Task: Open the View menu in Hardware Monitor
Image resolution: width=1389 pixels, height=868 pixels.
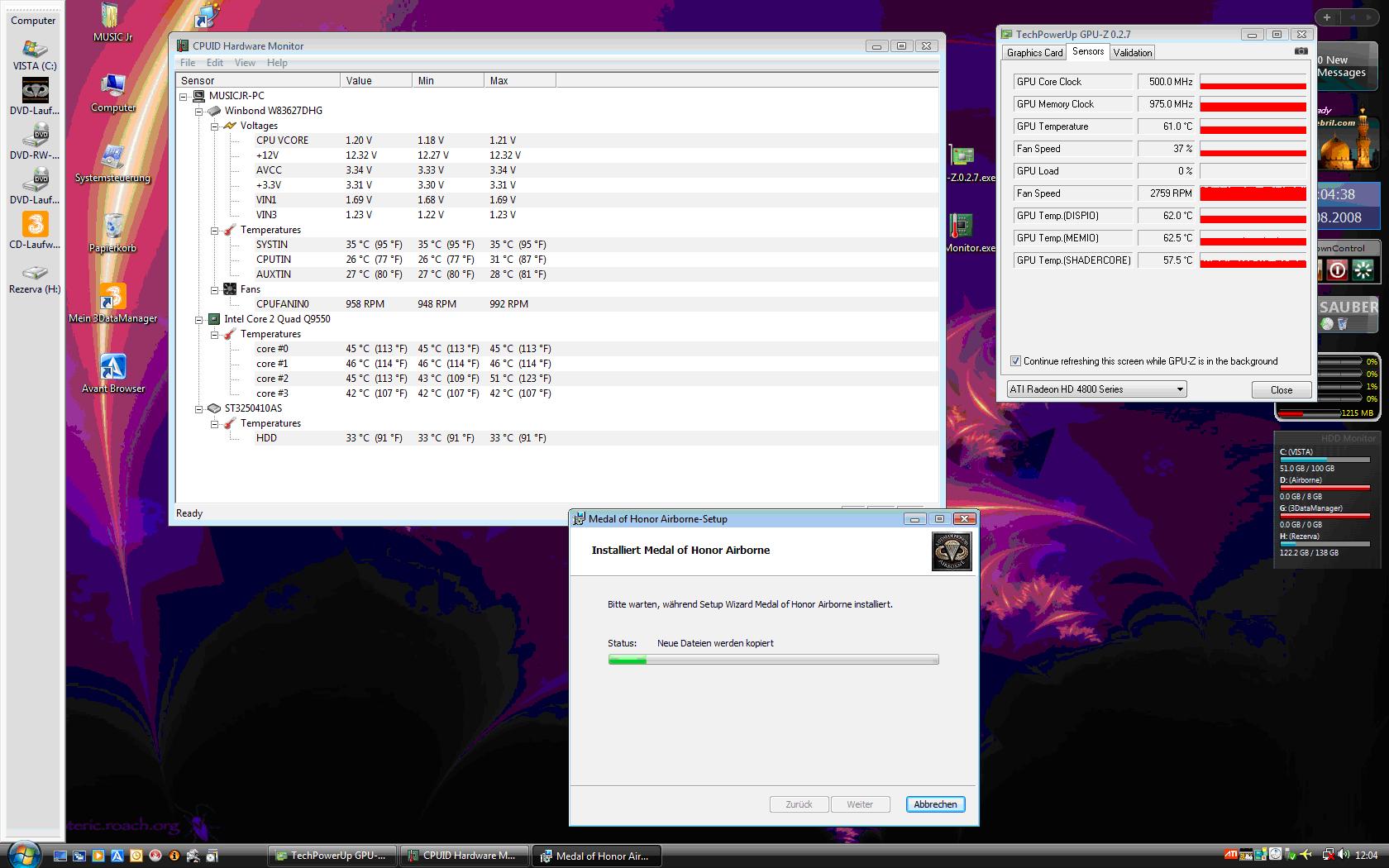Action: [245, 63]
